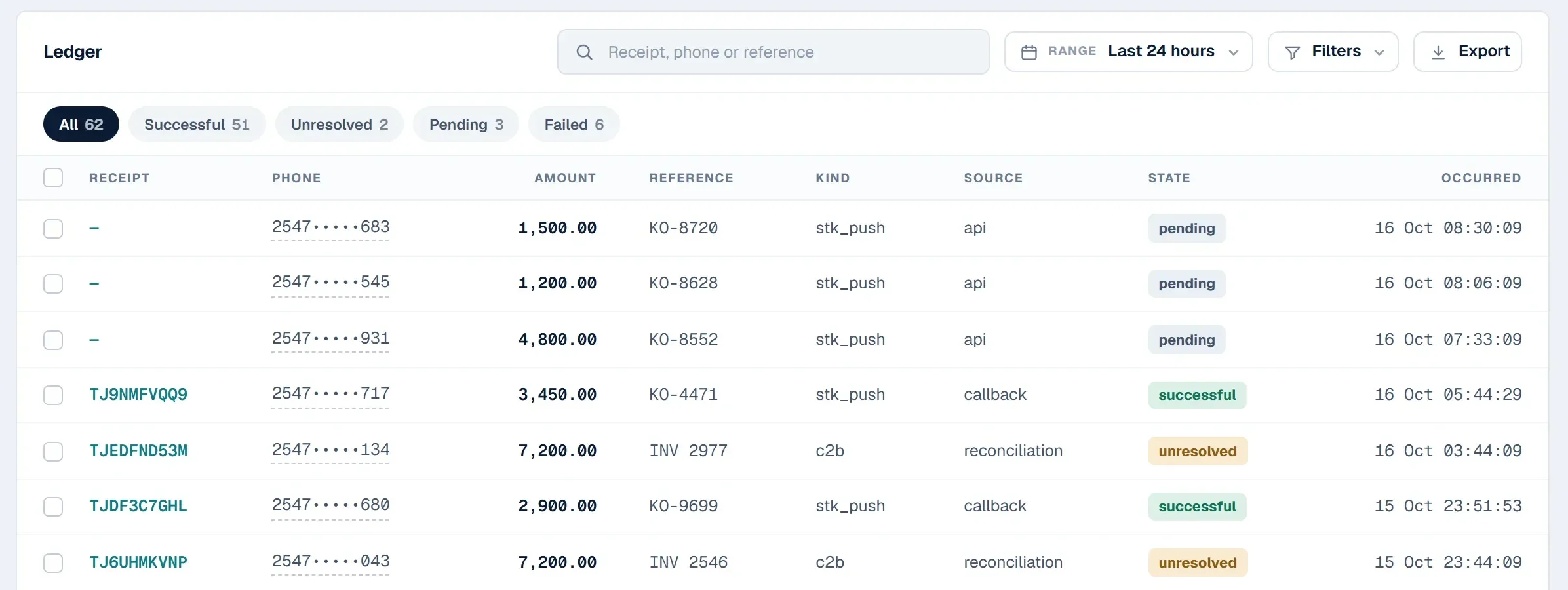The width and height of the screenshot is (1568, 590).
Task: Click the AMOUNT column header
Action: pyautogui.click(x=565, y=178)
